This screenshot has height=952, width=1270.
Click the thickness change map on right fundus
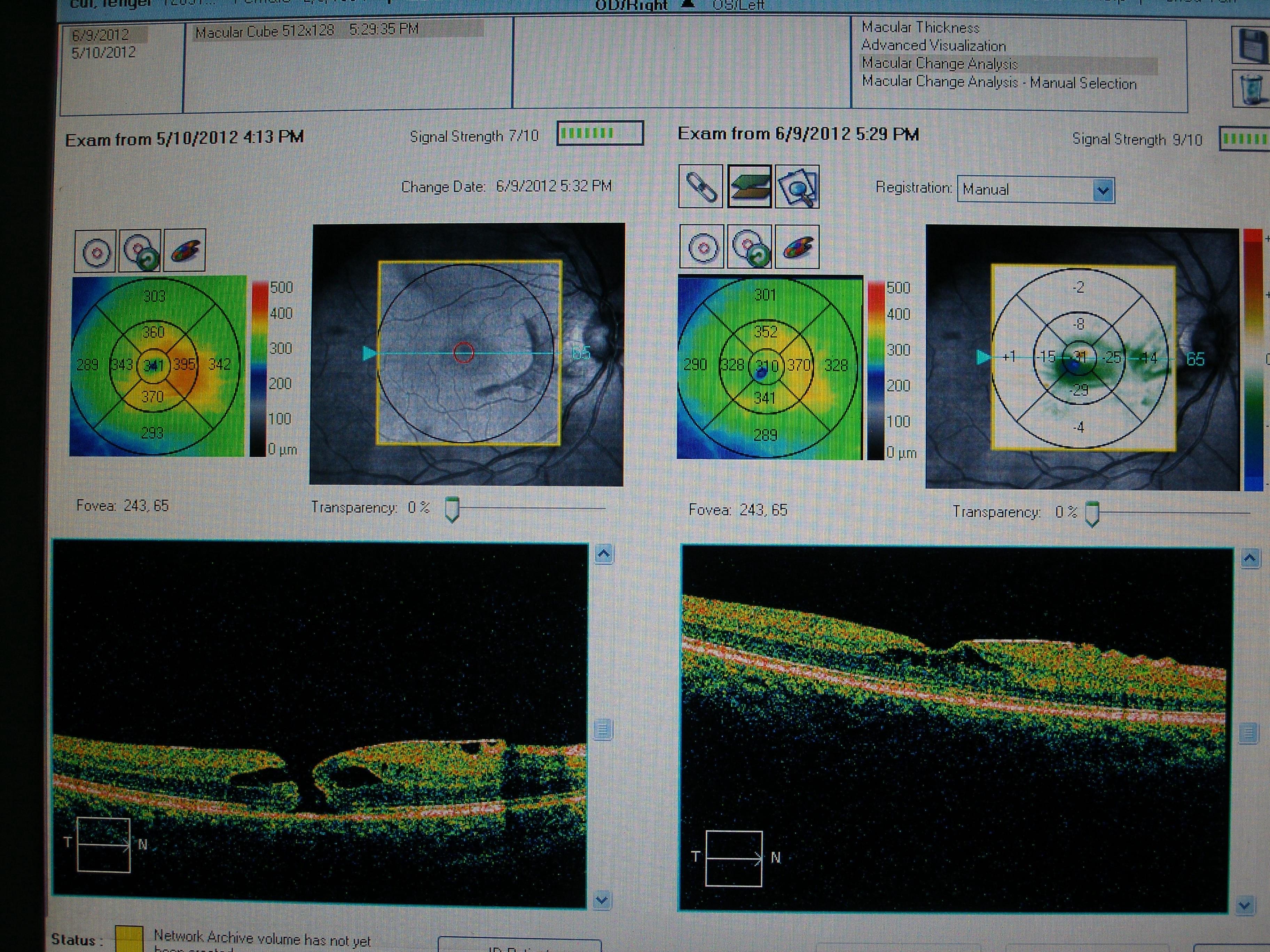(x=1083, y=357)
